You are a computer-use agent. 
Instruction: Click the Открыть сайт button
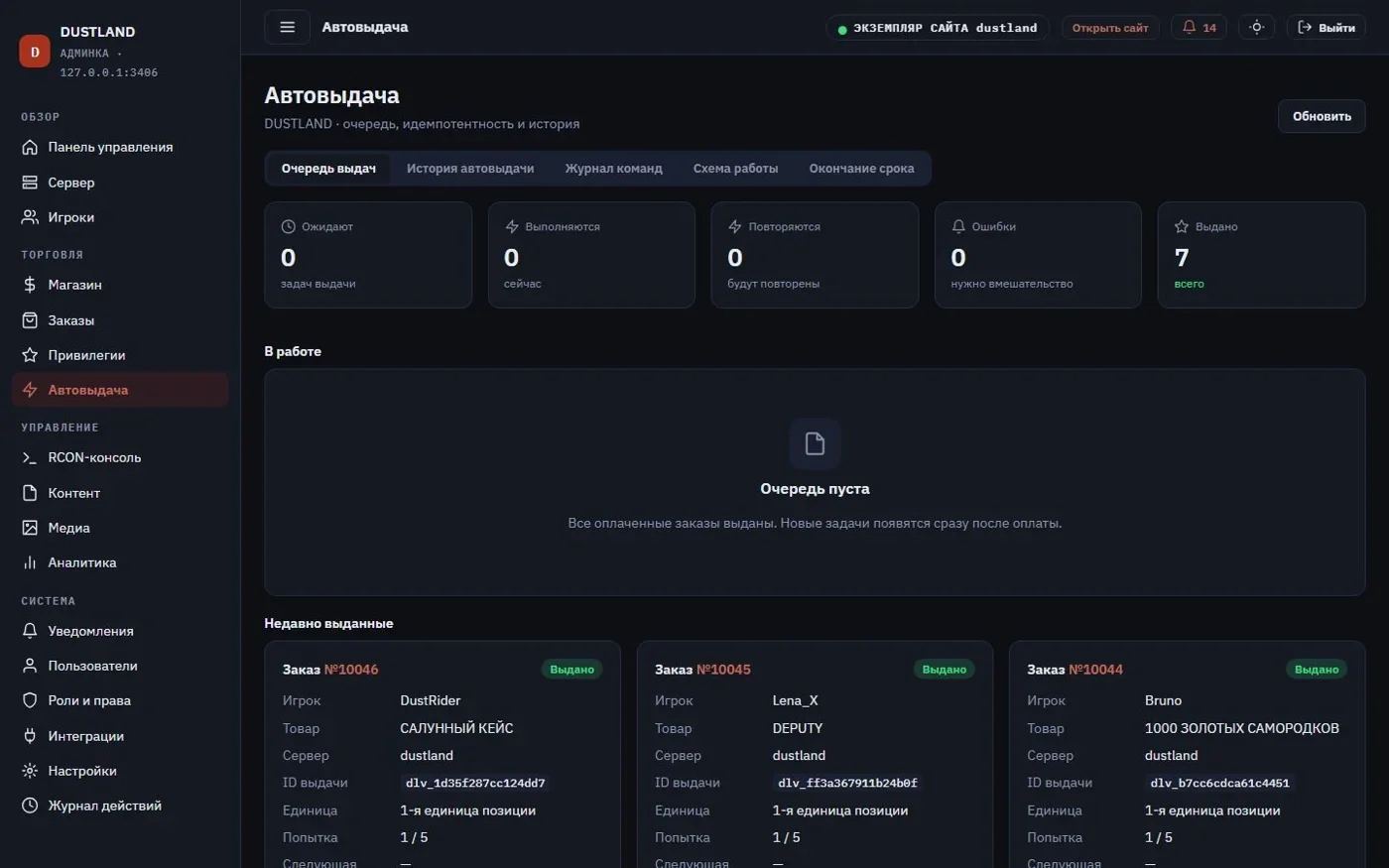click(1110, 28)
